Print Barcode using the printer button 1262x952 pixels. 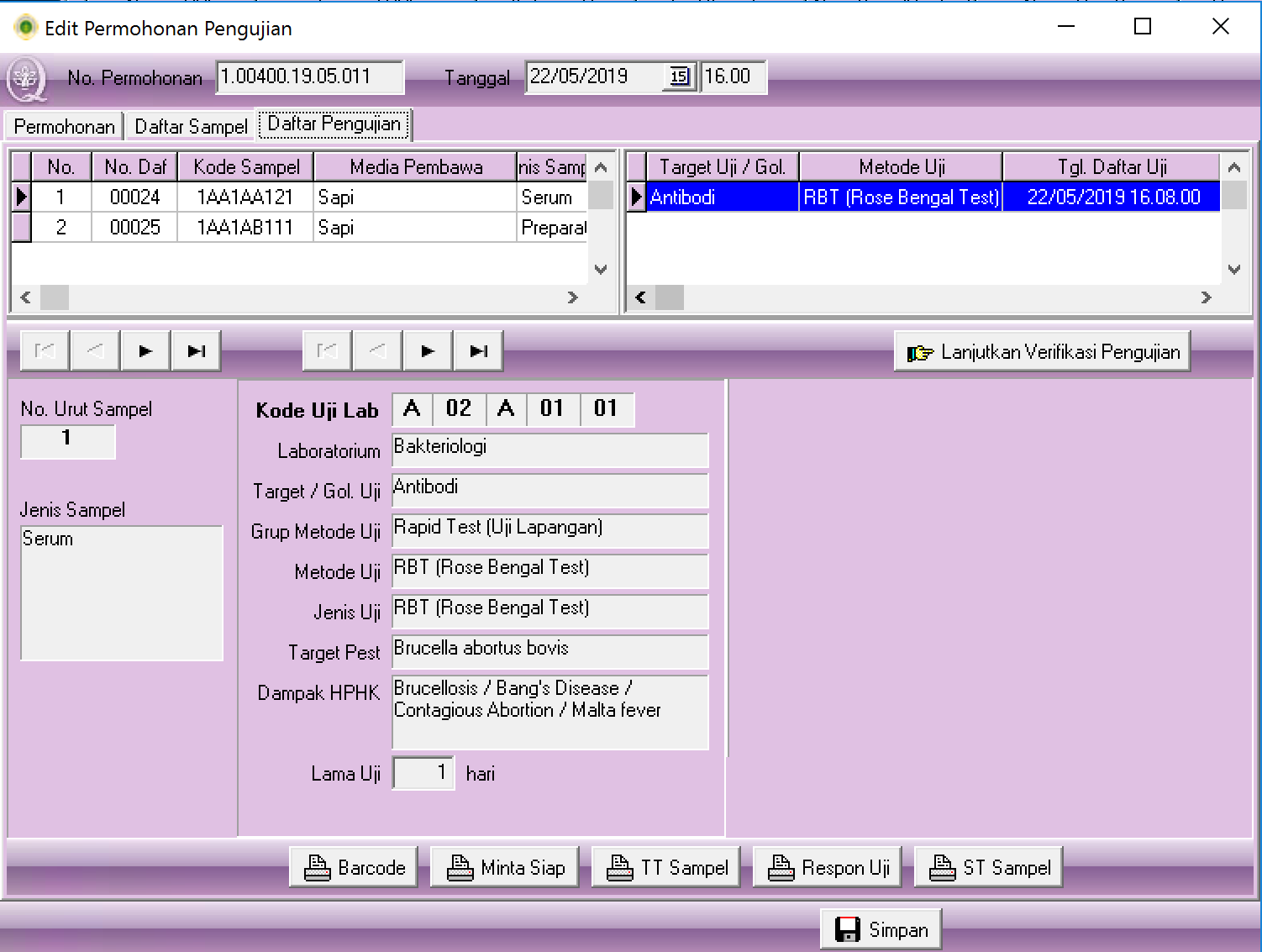(354, 867)
